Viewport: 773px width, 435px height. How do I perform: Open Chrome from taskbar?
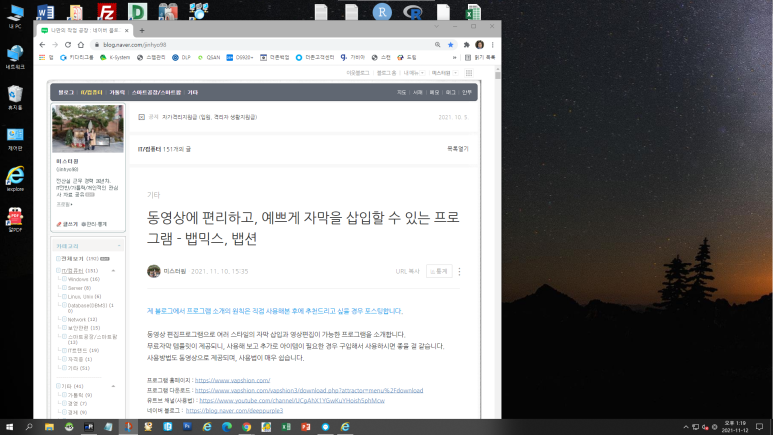click(x=246, y=427)
